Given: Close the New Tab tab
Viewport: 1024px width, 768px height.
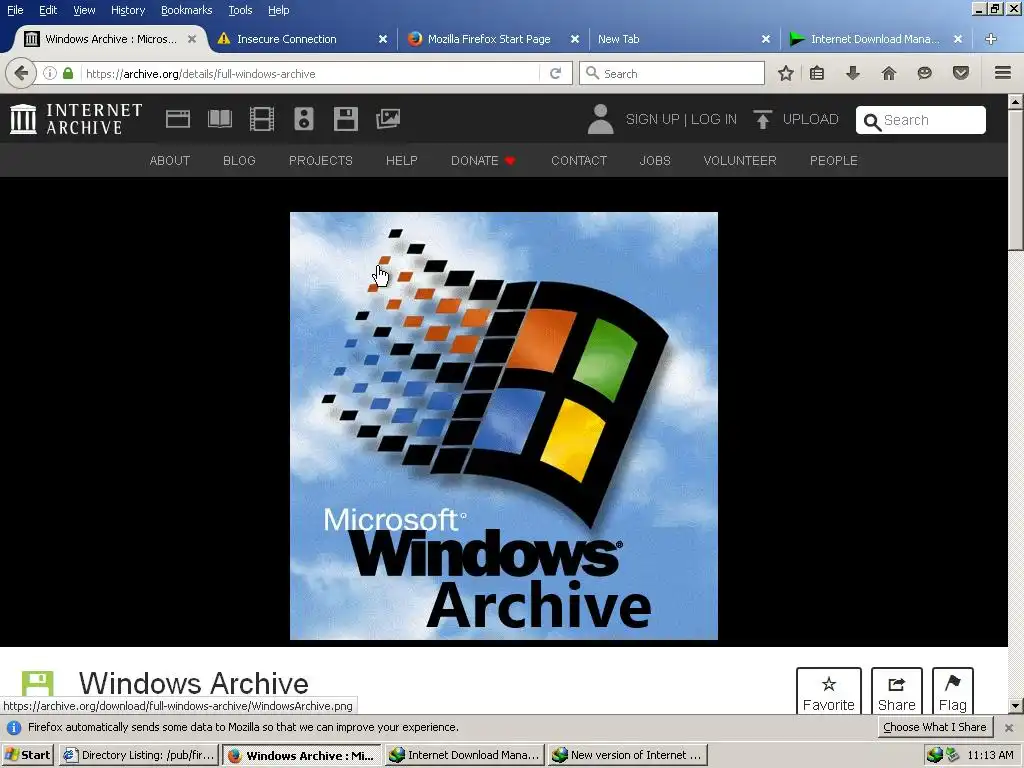Looking at the screenshot, I should pyautogui.click(x=766, y=39).
